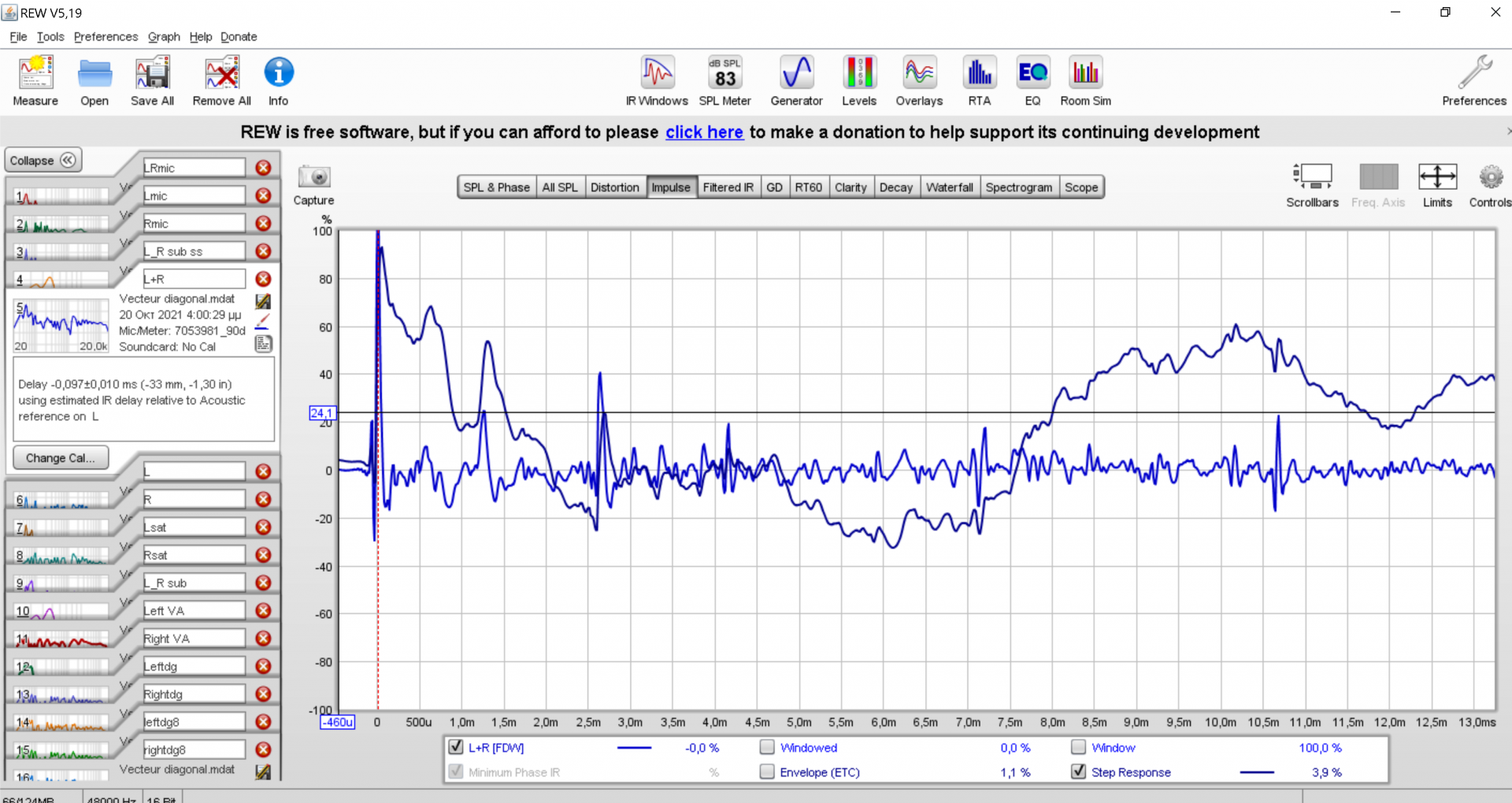Viewport: 1512px width, 803px height.
Task: Change Step Response trace line colour
Action: point(1257,772)
